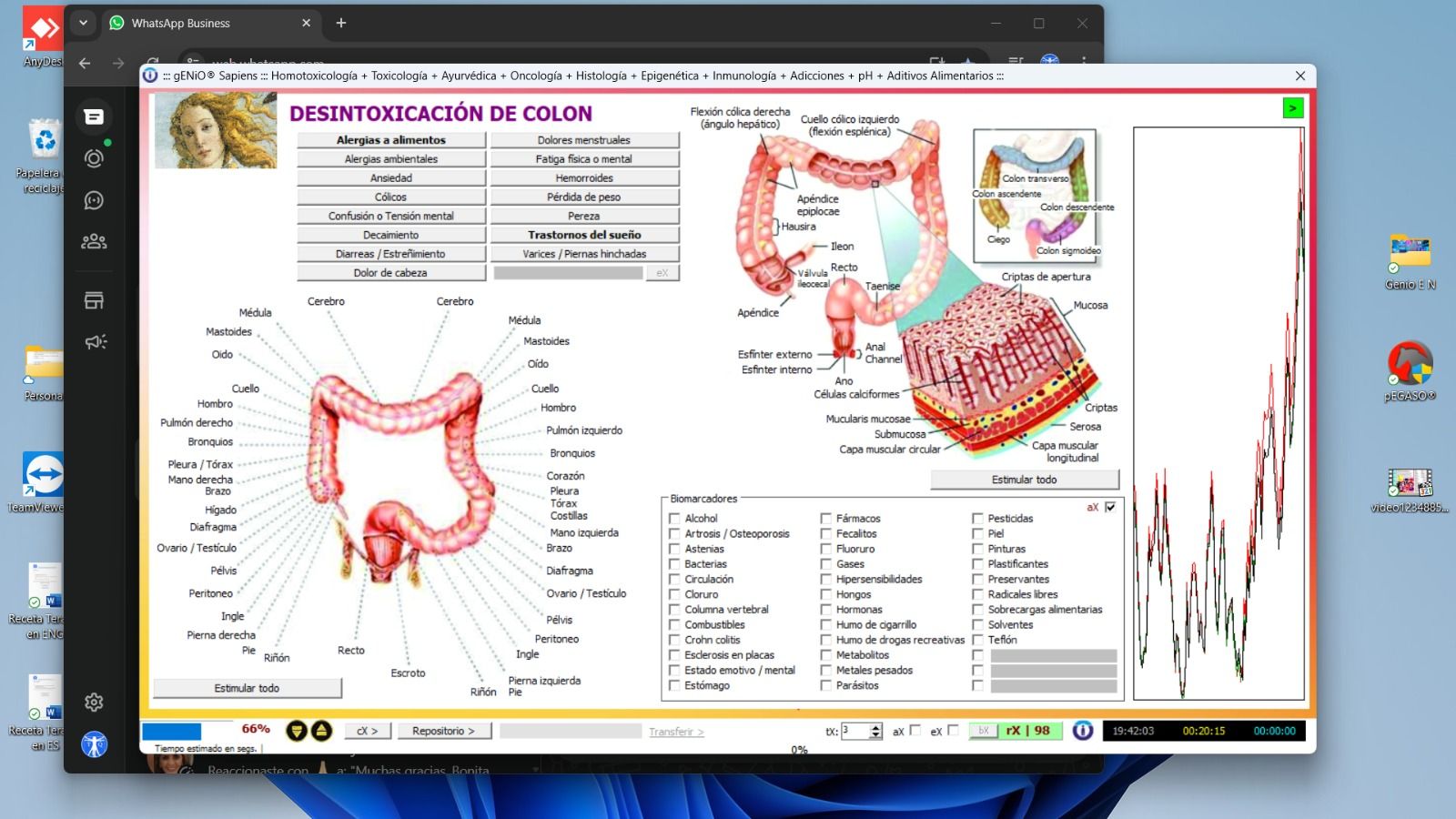
Task: Check the Radicales libres checkbox
Action: click(977, 594)
